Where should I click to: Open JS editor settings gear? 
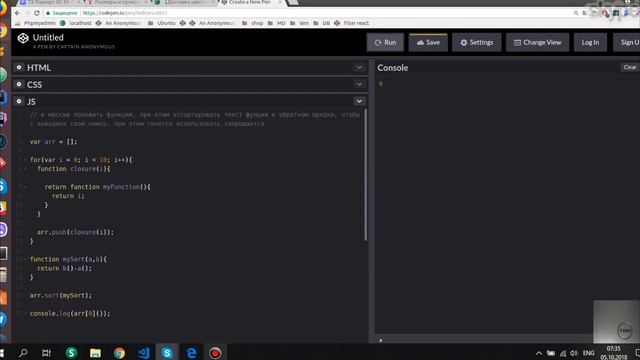click(x=19, y=101)
